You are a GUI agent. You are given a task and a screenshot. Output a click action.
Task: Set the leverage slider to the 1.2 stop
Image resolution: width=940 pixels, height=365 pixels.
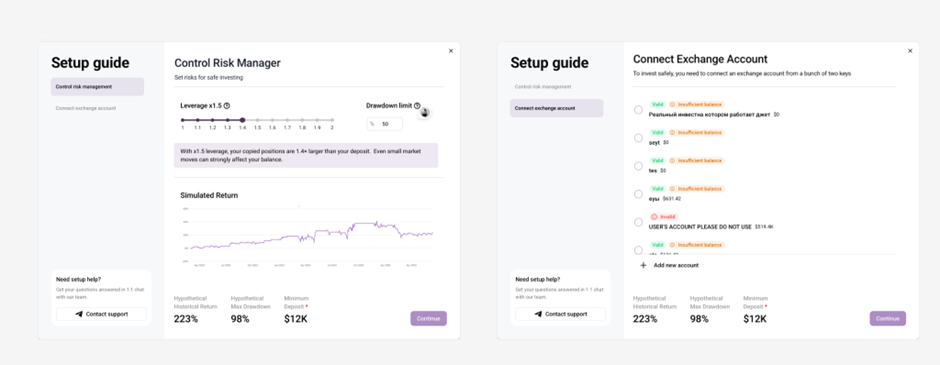[212, 120]
